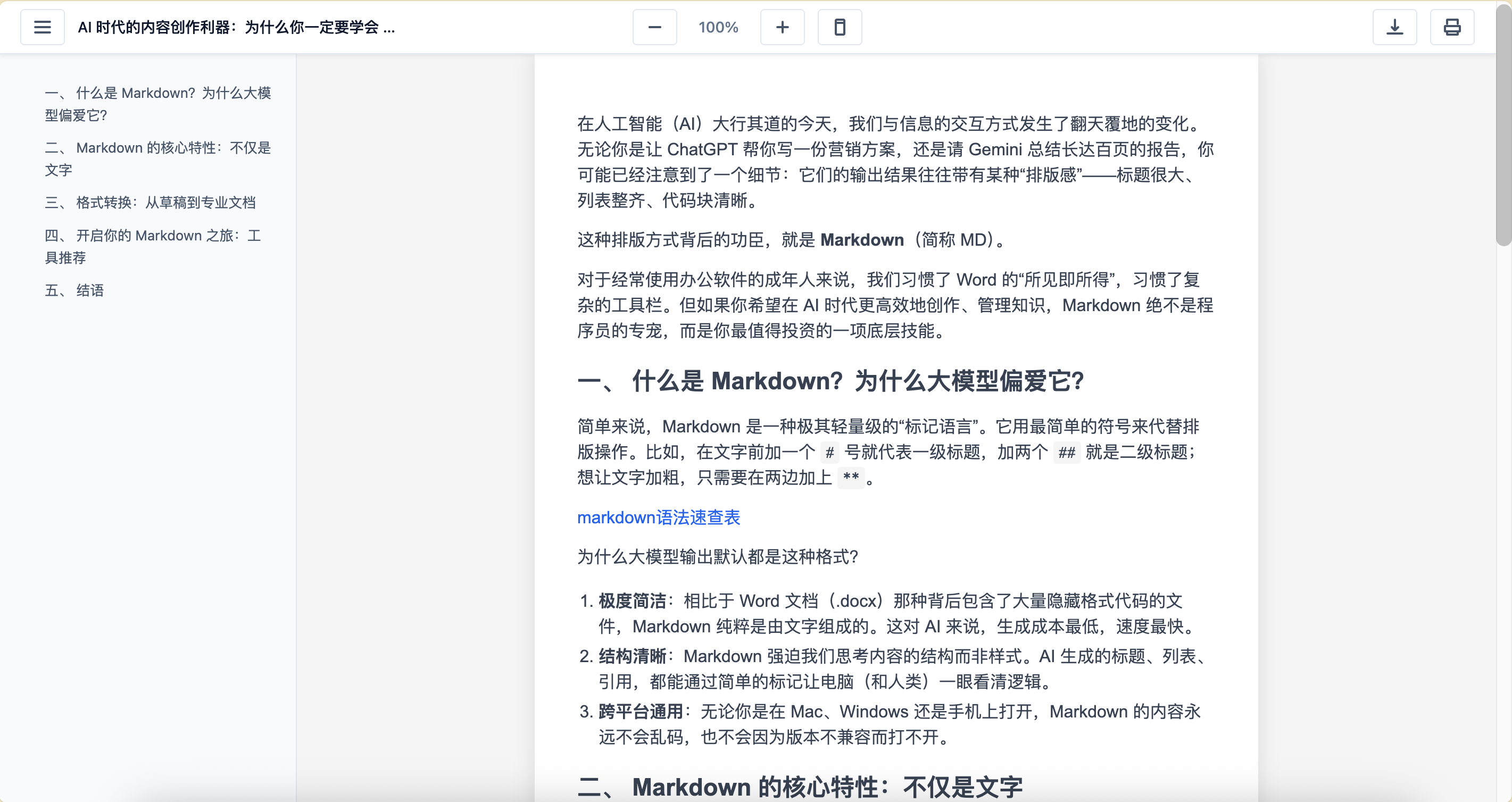Open the markdown语法速查表 link

coord(659,517)
